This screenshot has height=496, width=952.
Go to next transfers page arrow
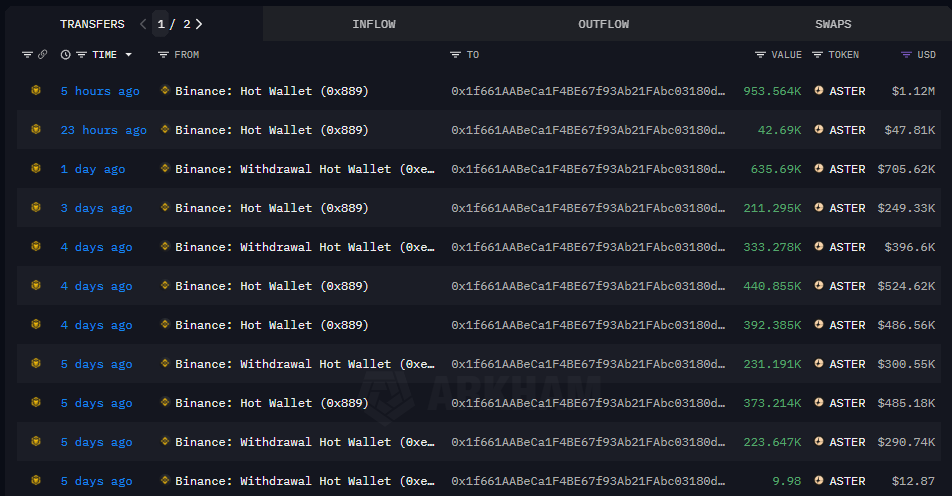point(199,24)
